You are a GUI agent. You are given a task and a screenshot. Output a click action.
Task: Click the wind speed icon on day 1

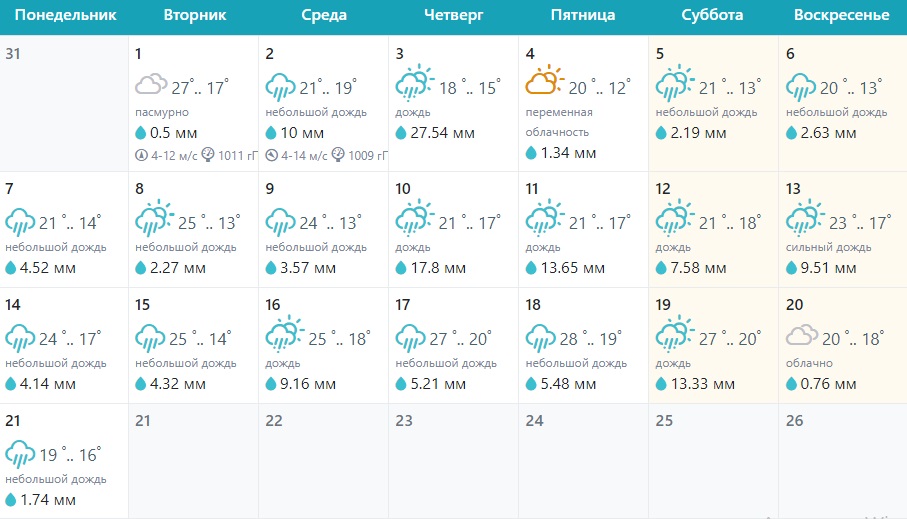tap(142, 155)
